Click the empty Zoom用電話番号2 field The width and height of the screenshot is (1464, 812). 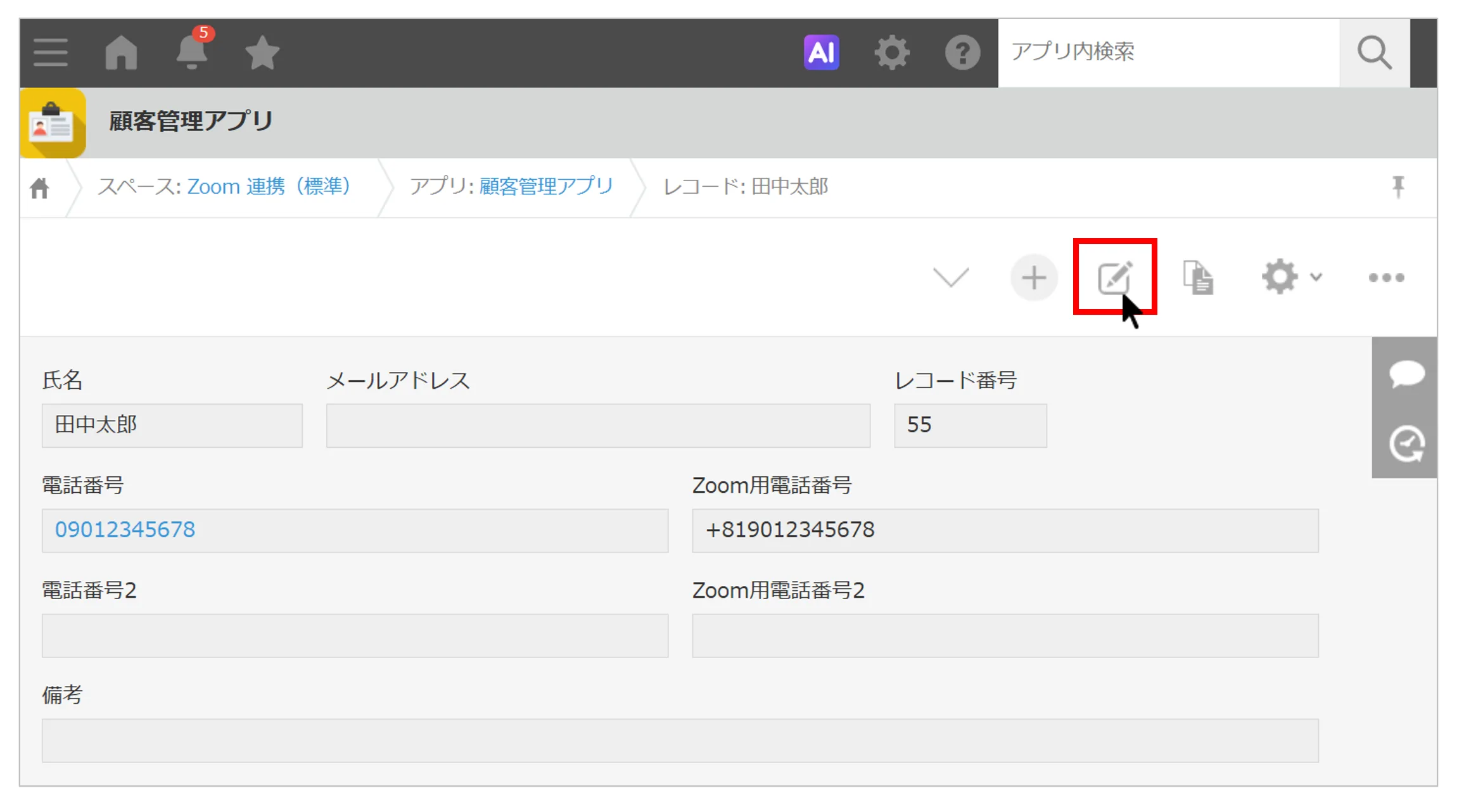point(1005,635)
